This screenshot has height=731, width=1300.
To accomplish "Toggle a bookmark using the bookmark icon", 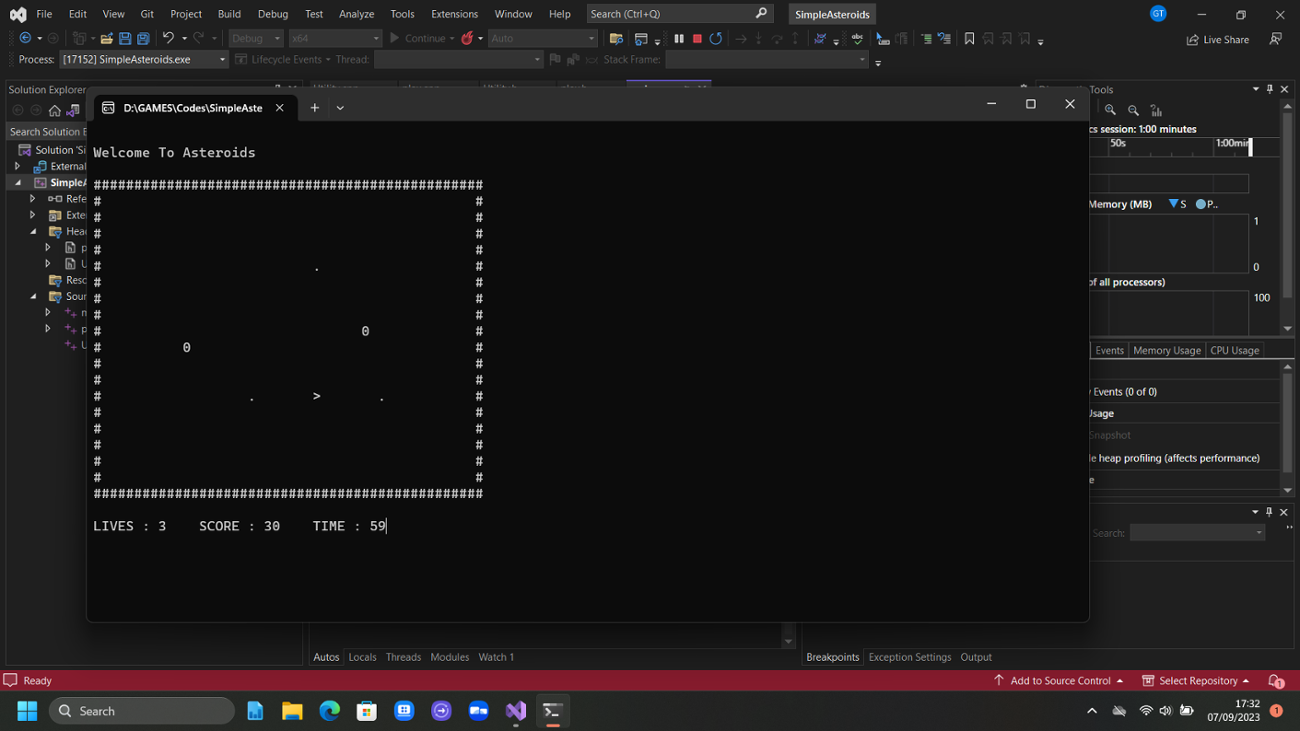I will coord(969,38).
